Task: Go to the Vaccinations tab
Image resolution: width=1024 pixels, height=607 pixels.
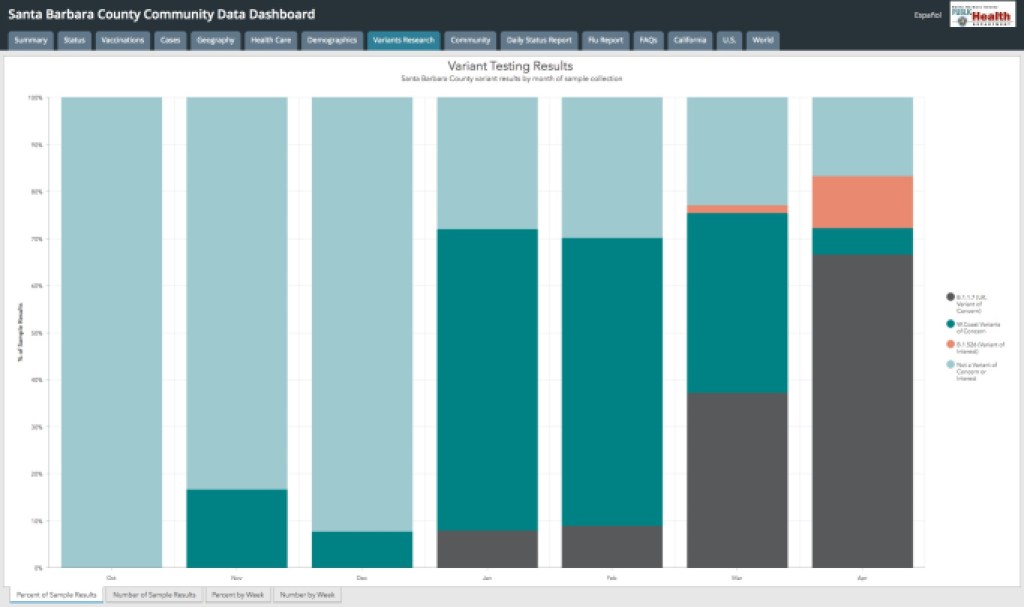Action: tap(123, 40)
